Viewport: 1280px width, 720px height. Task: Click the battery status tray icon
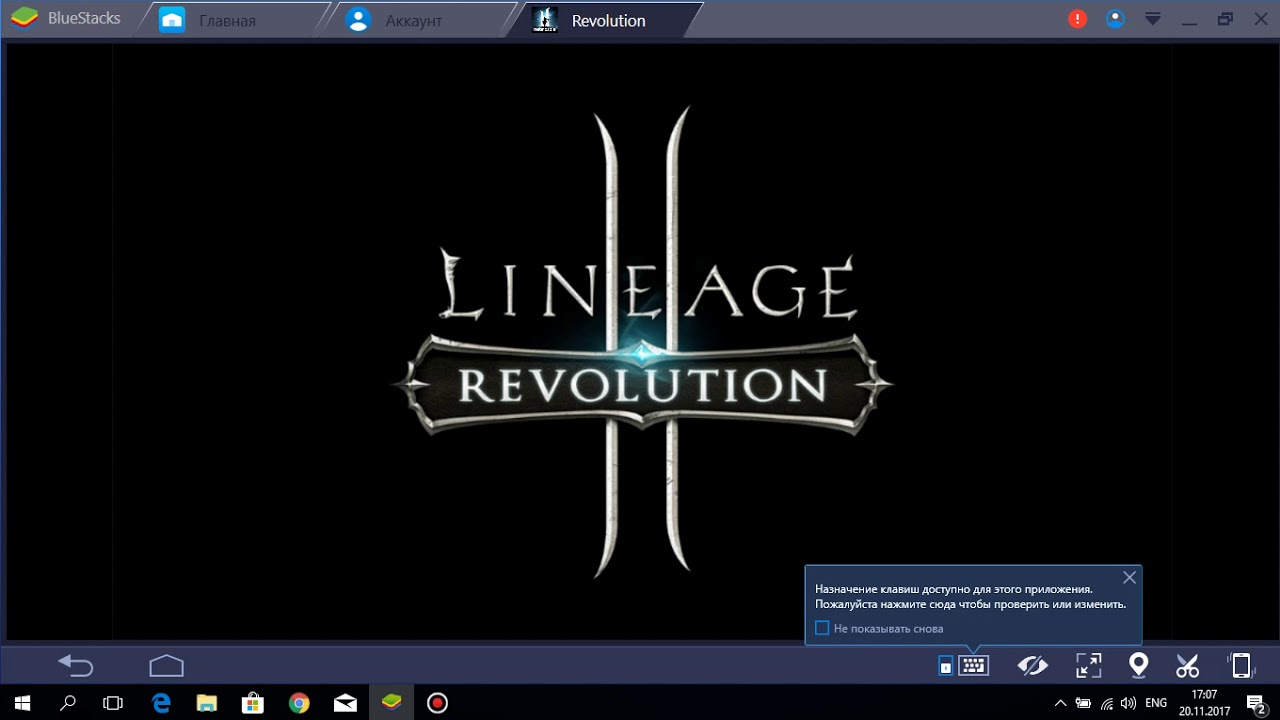[x=1083, y=703]
